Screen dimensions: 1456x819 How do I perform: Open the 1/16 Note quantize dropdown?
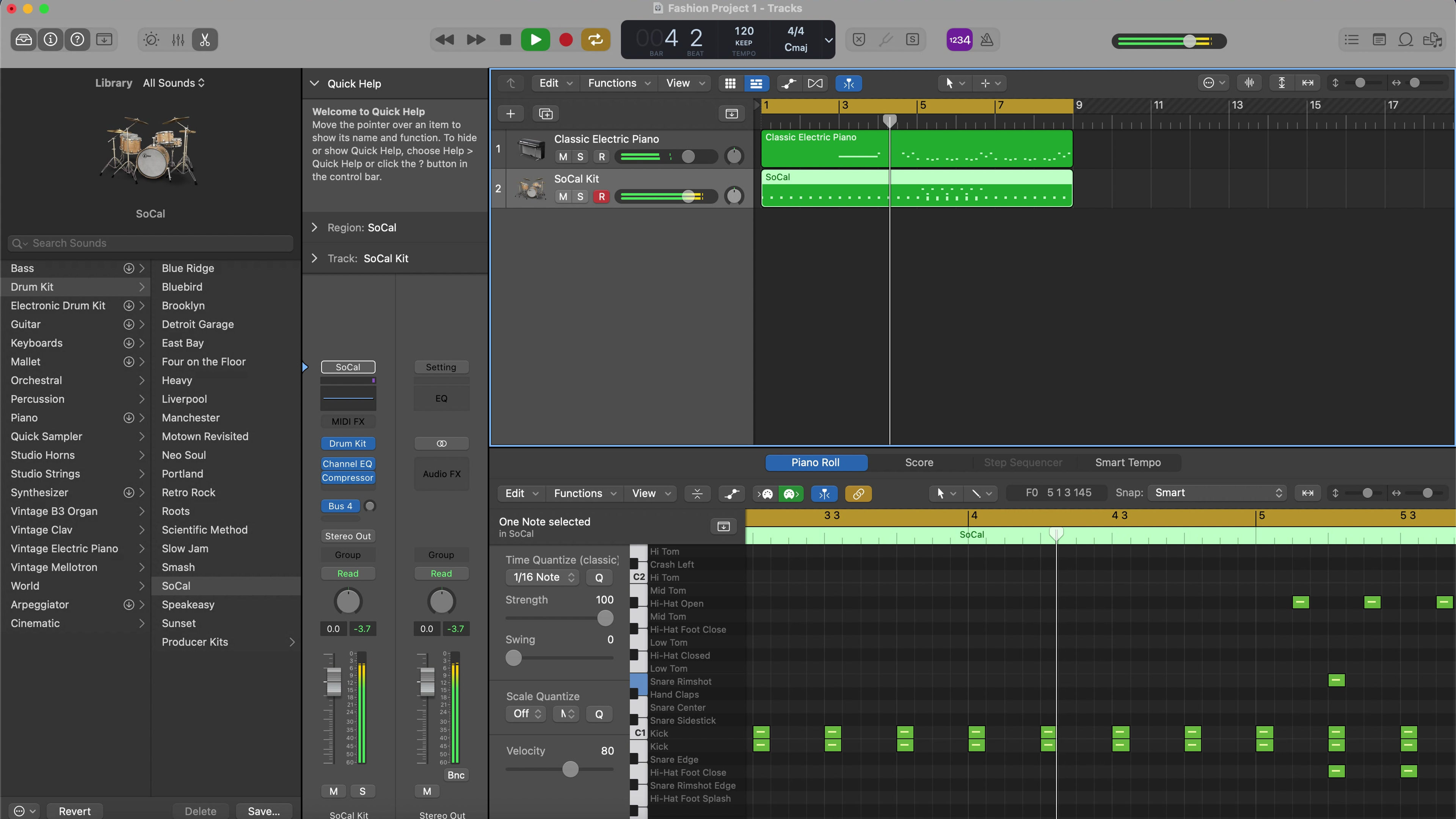tap(543, 577)
